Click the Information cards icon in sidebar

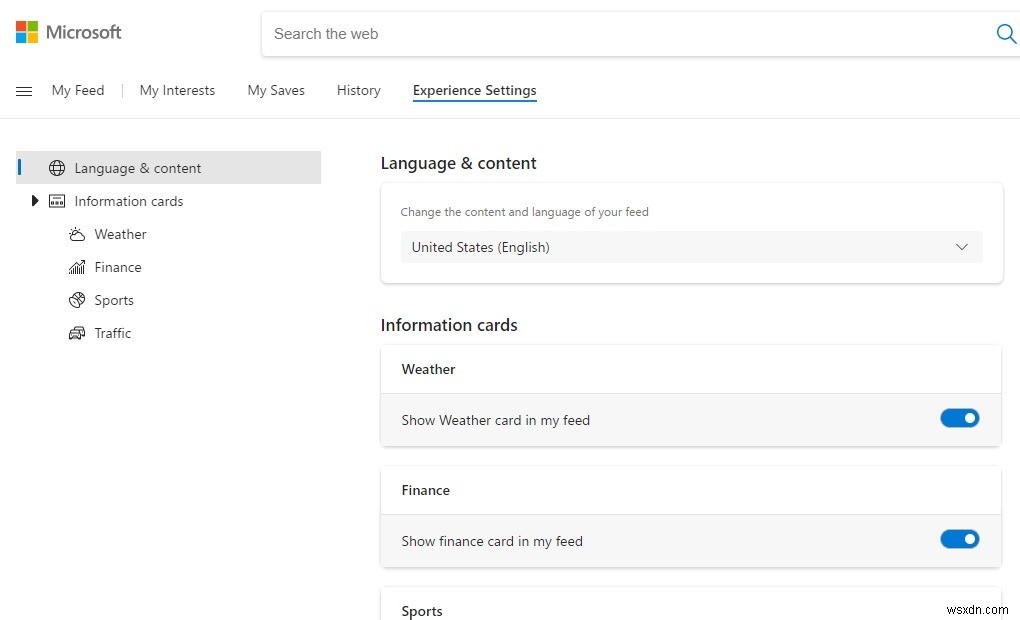pyautogui.click(x=57, y=201)
